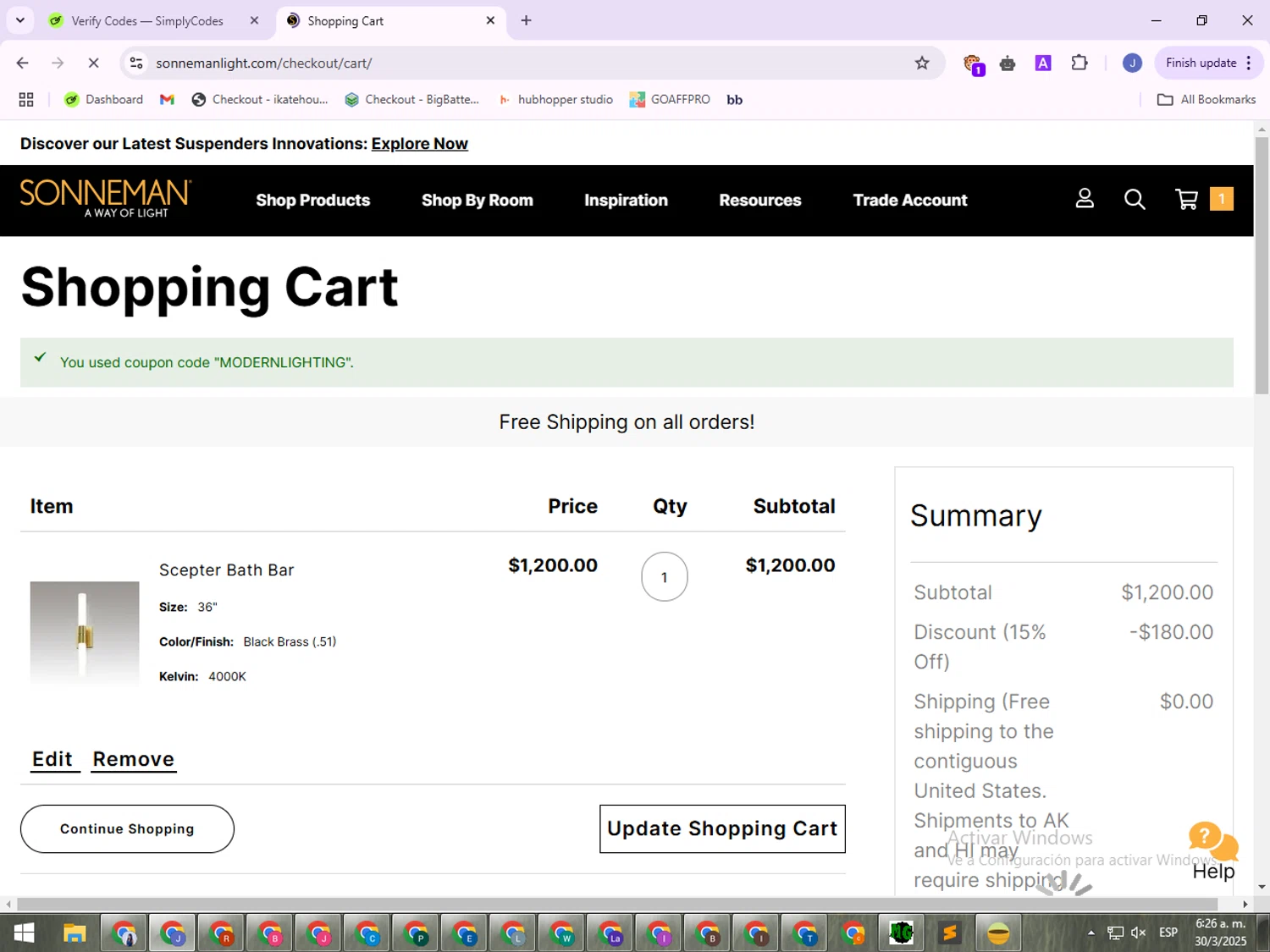Follow the Explore Now link

[419, 144]
